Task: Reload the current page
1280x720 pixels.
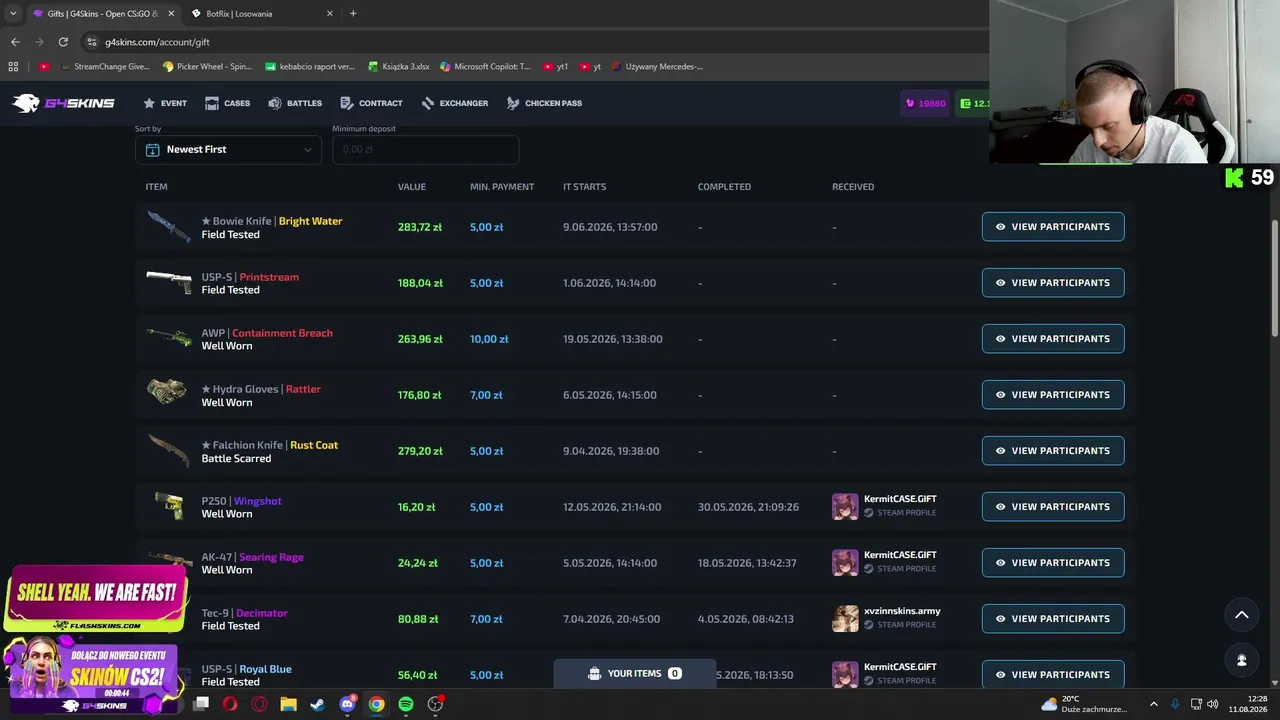Action: pos(63,42)
